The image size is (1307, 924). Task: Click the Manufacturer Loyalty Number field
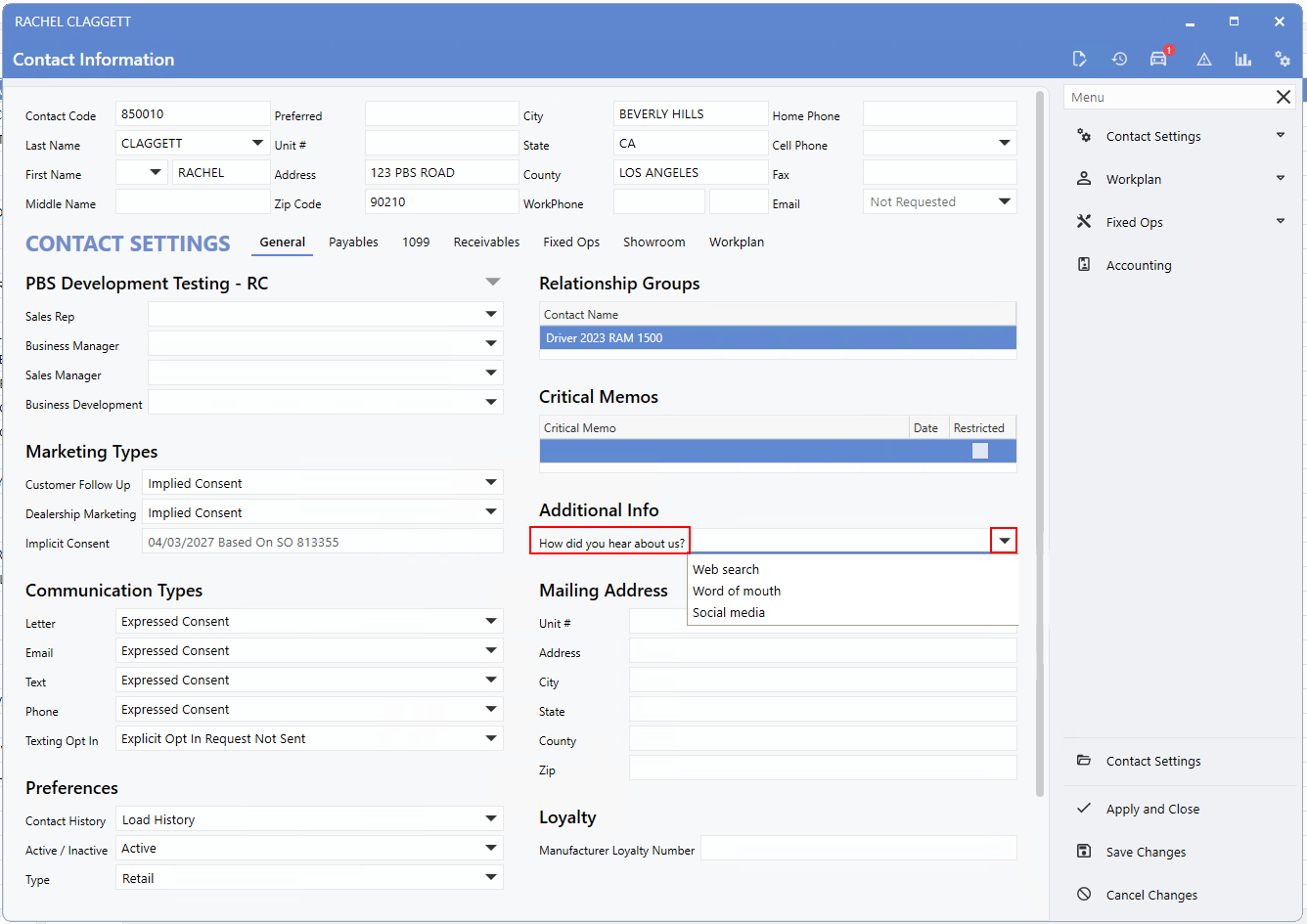pyautogui.click(x=859, y=848)
